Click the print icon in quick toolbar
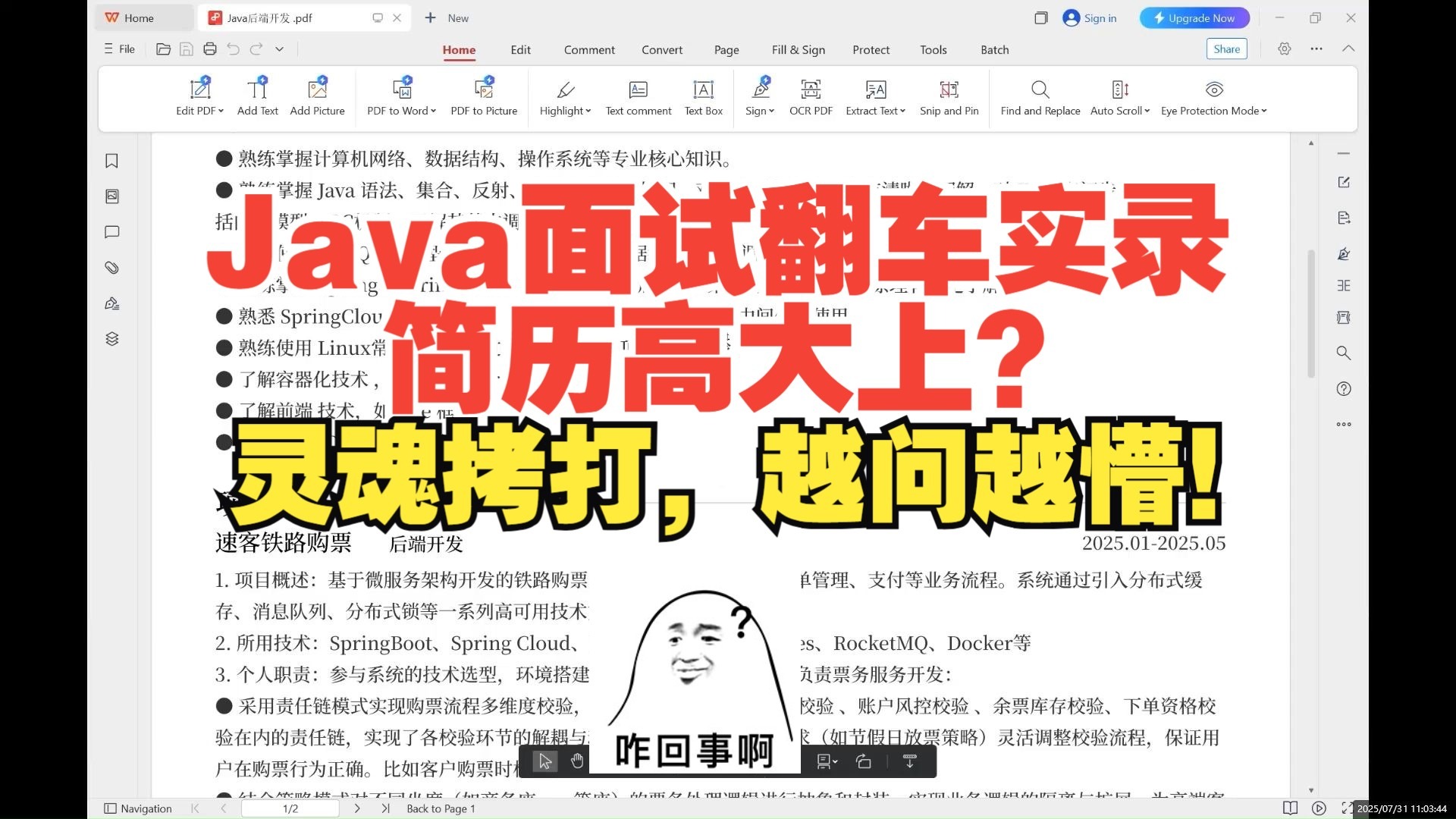 210,49
